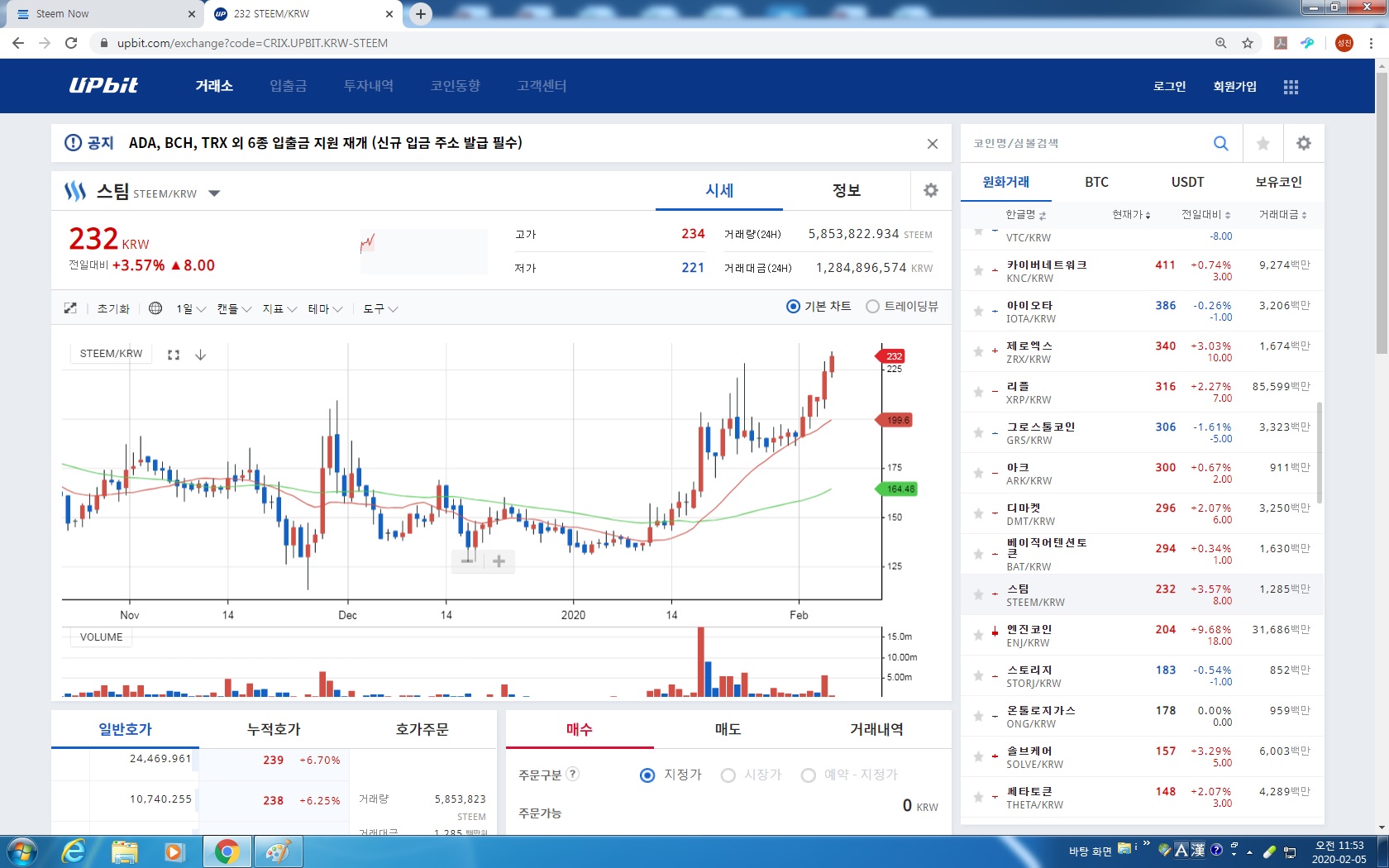
Task: Open Internet Explorer from taskbar
Action: point(74,851)
